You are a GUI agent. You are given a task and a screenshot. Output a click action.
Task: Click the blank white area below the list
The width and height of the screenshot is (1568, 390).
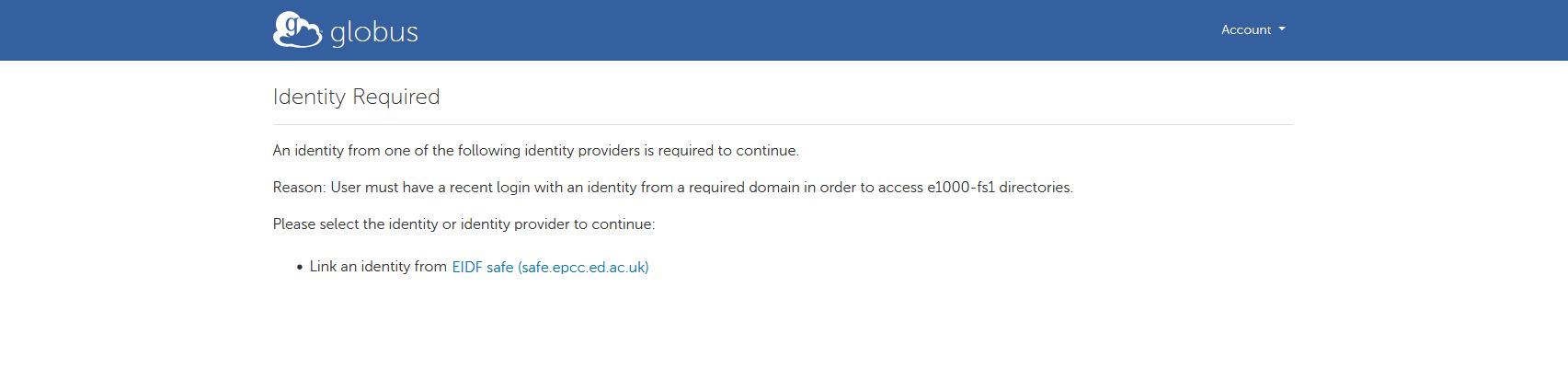click(782, 340)
